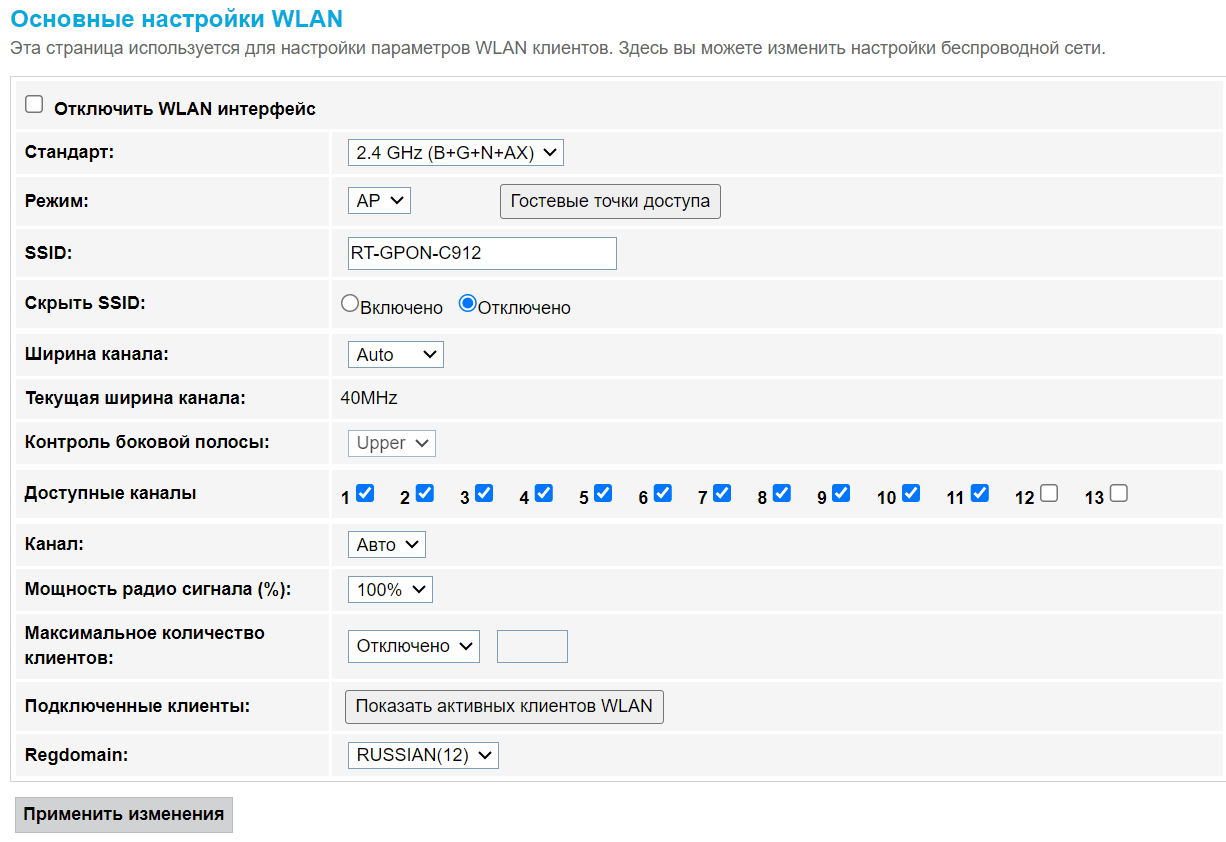Open the Regdomain RUSSIAN(12) dropdown
Screen dimensions: 1226x842
423,755
